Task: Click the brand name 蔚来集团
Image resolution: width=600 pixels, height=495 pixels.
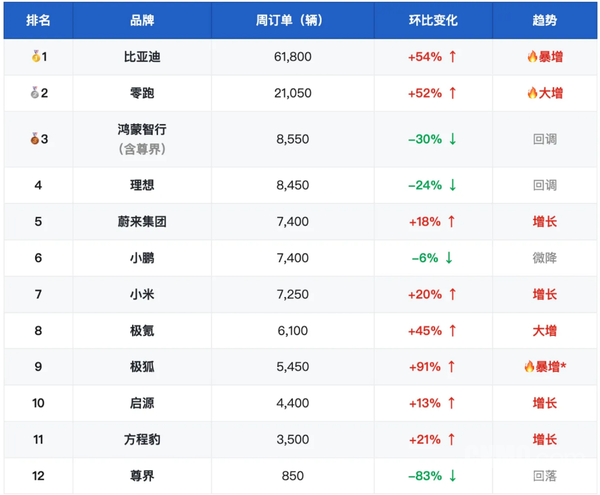Action: 142,221
